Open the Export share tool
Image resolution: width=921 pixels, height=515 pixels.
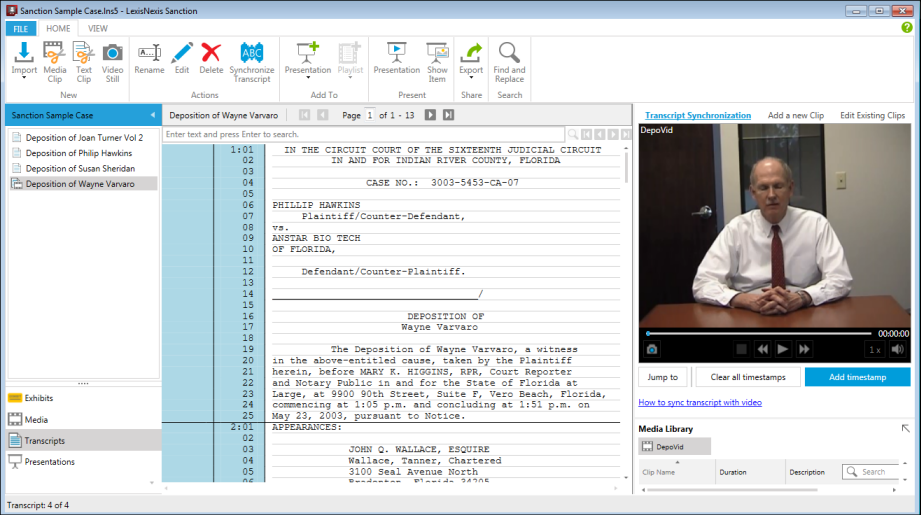point(471,59)
